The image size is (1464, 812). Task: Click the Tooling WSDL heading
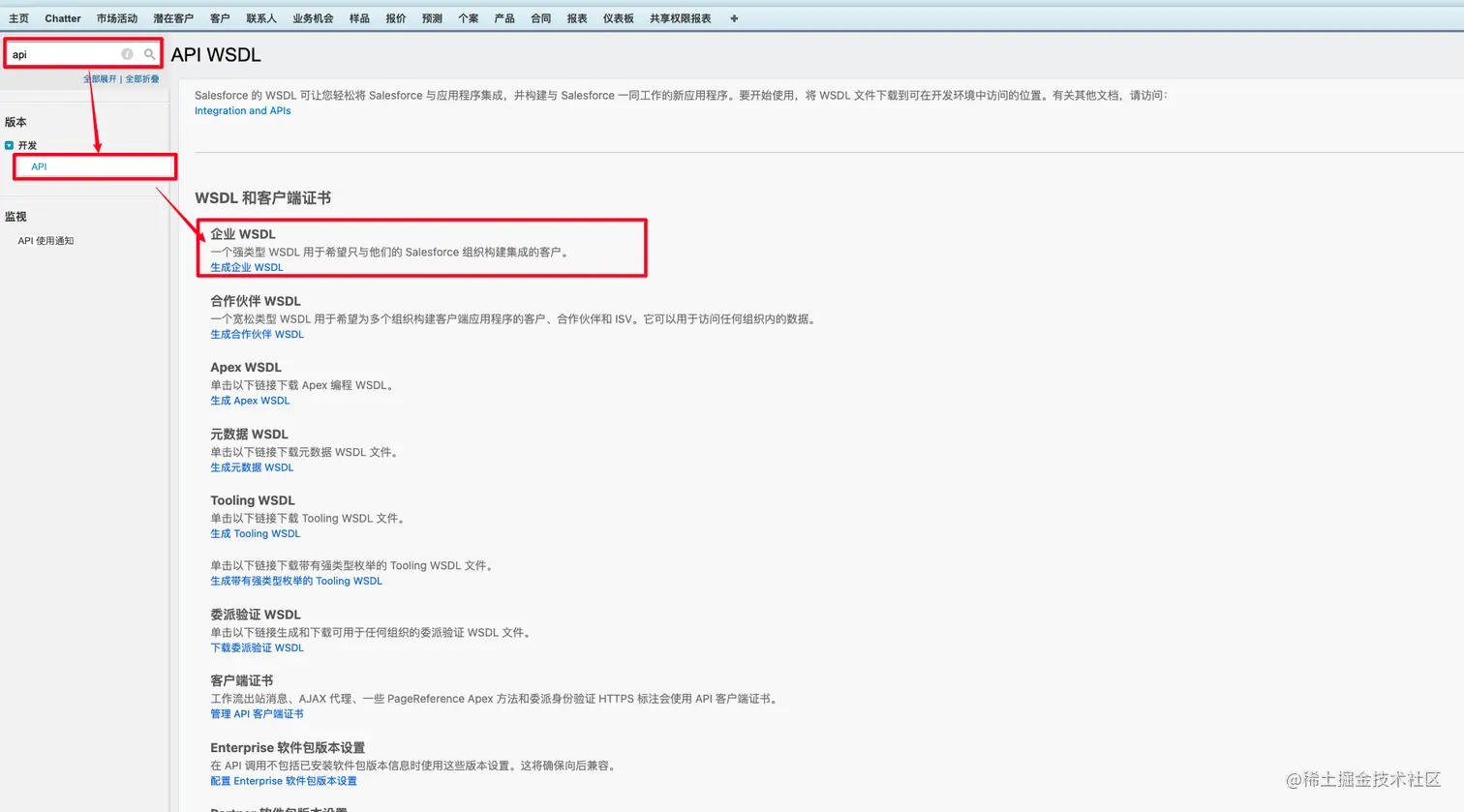[253, 500]
